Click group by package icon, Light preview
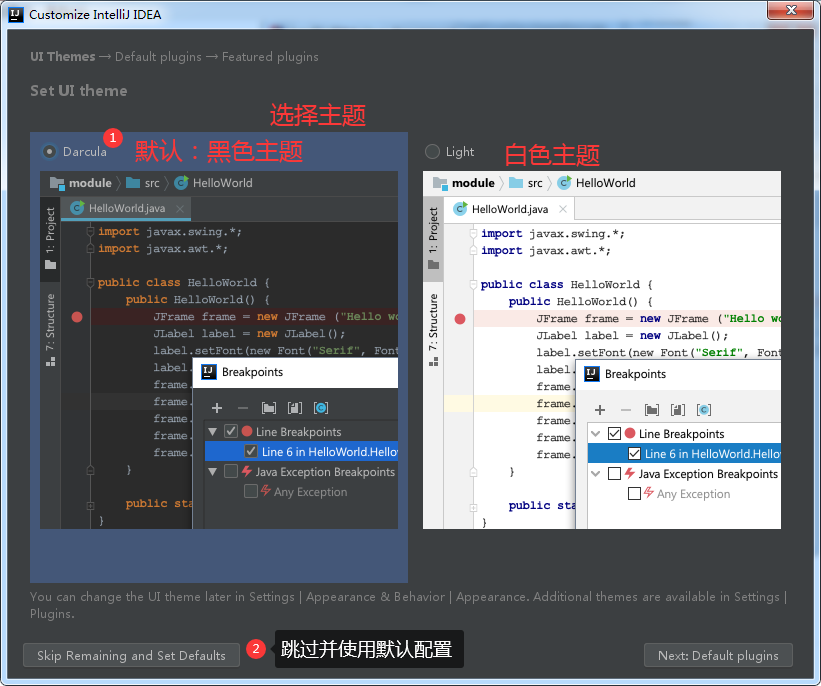Screen dimensions: 821x686 pos(652,410)
